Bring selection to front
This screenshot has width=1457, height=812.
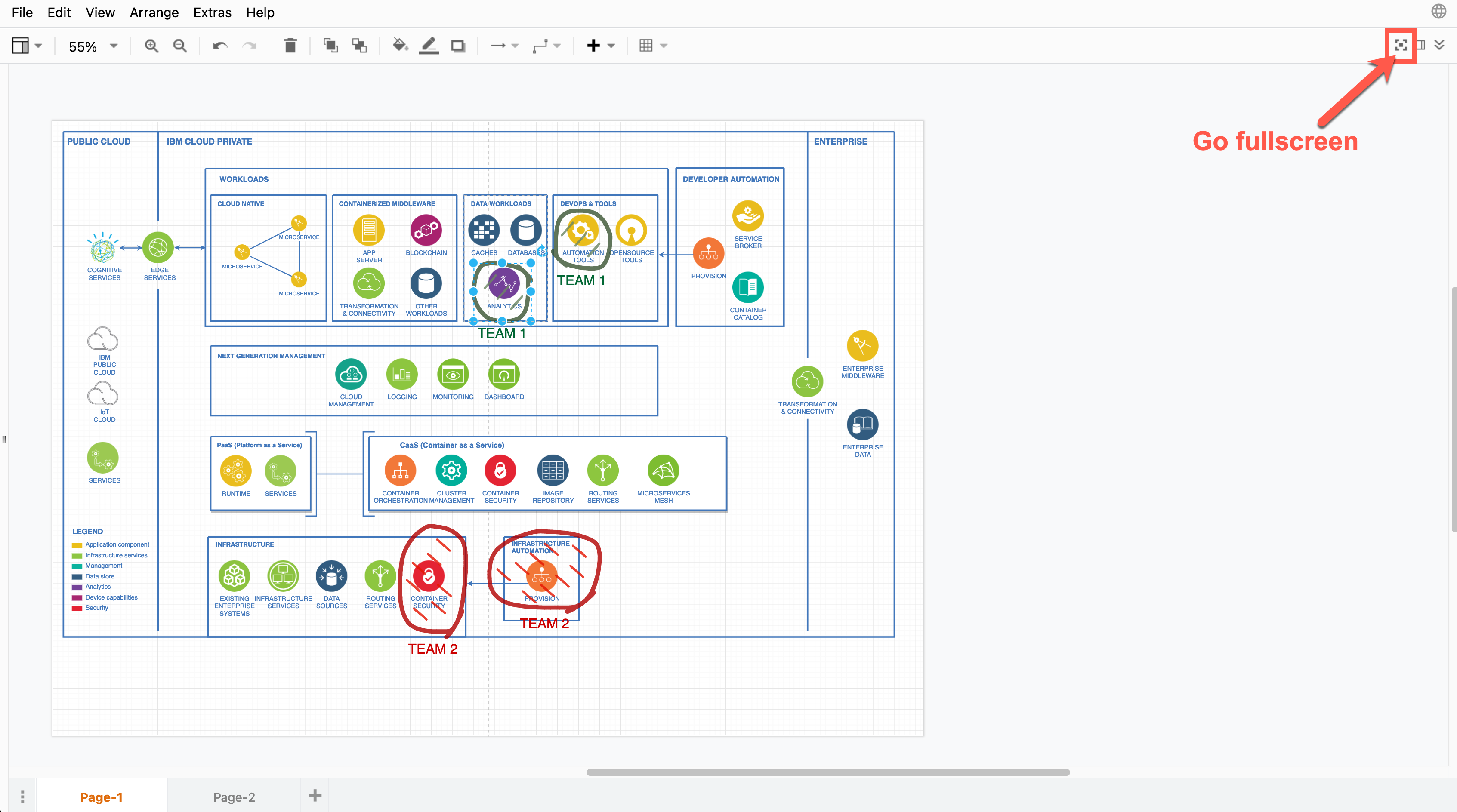(330, 46)
